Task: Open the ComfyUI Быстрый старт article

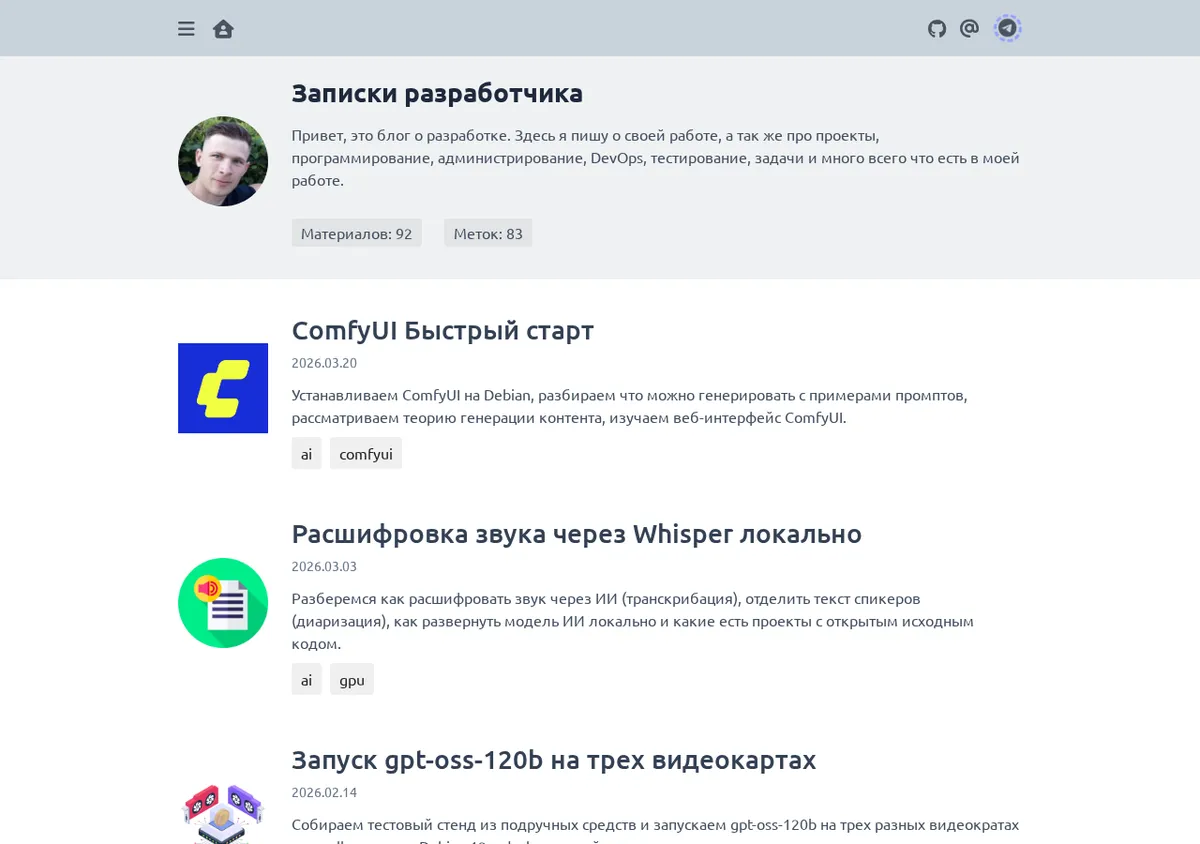Action: click(443, 330)
